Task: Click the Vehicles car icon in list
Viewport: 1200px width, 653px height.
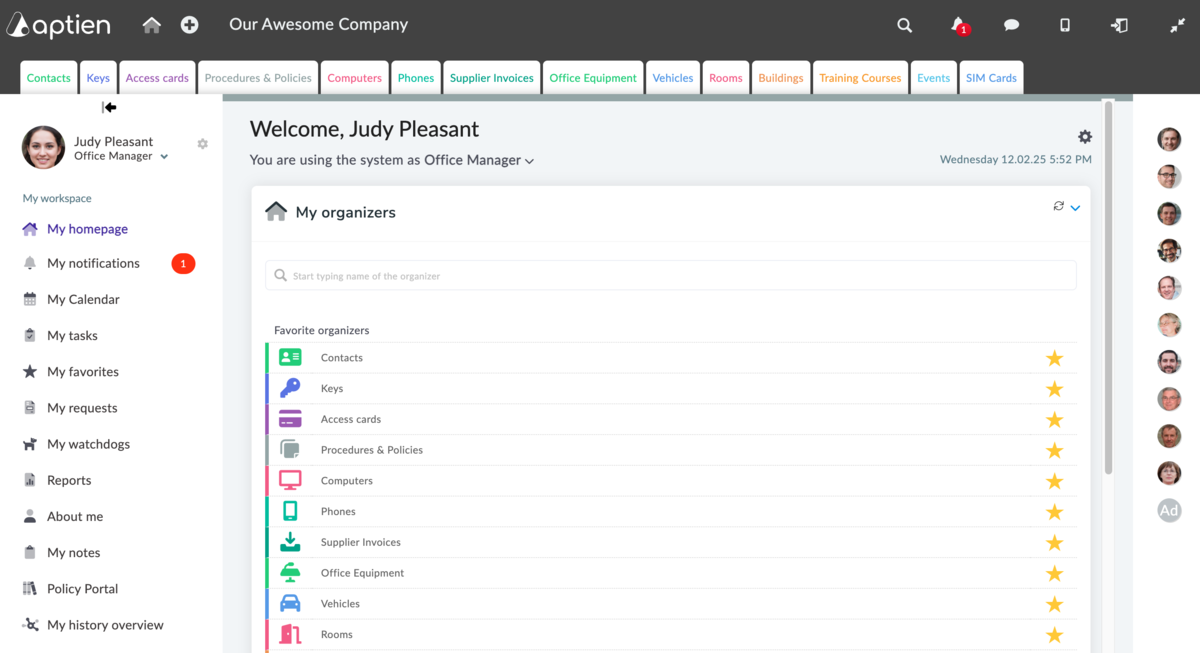Action: point(290,603)
